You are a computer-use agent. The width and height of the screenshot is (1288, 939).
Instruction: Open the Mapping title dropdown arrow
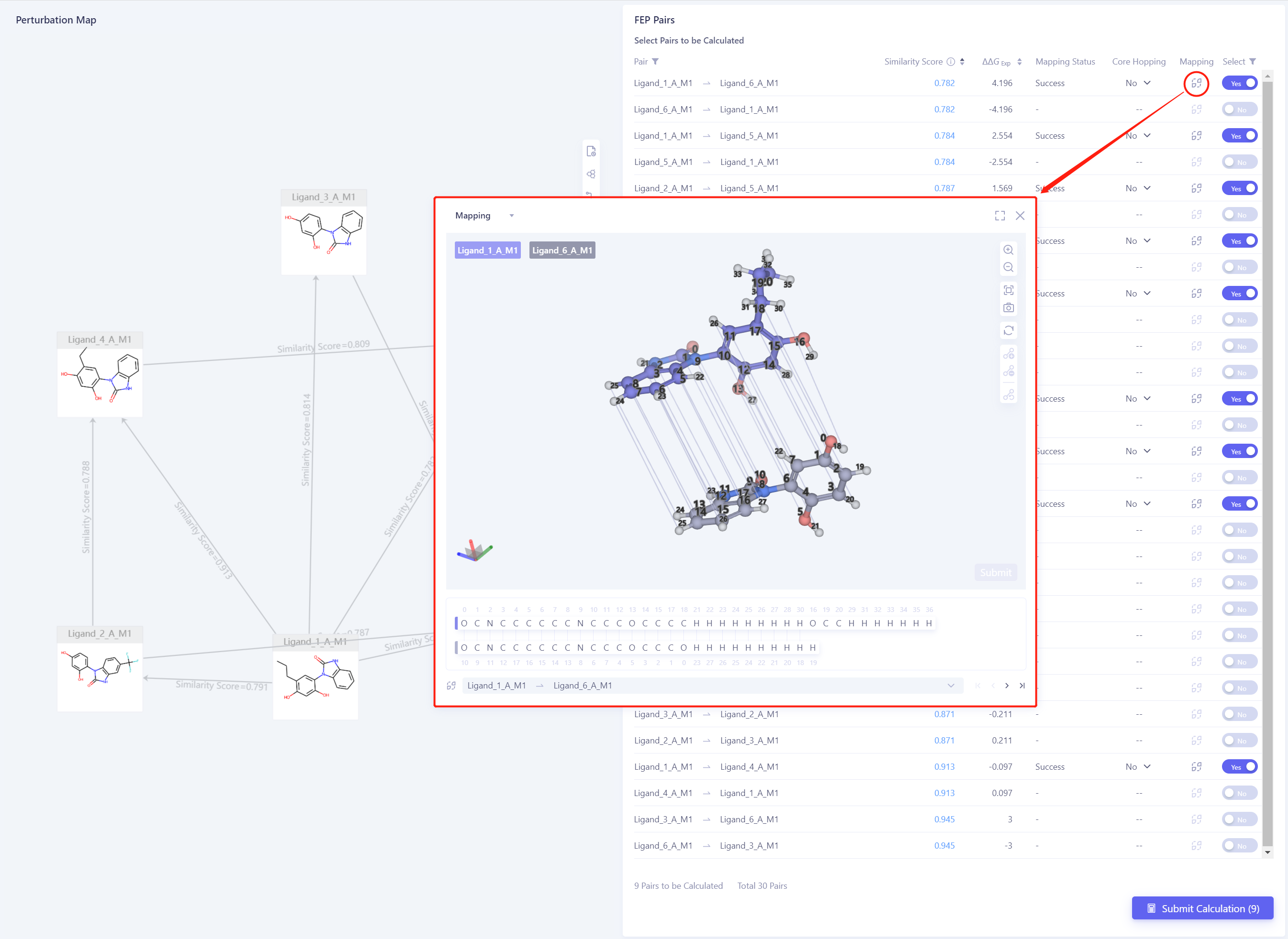tap(512, 216)
